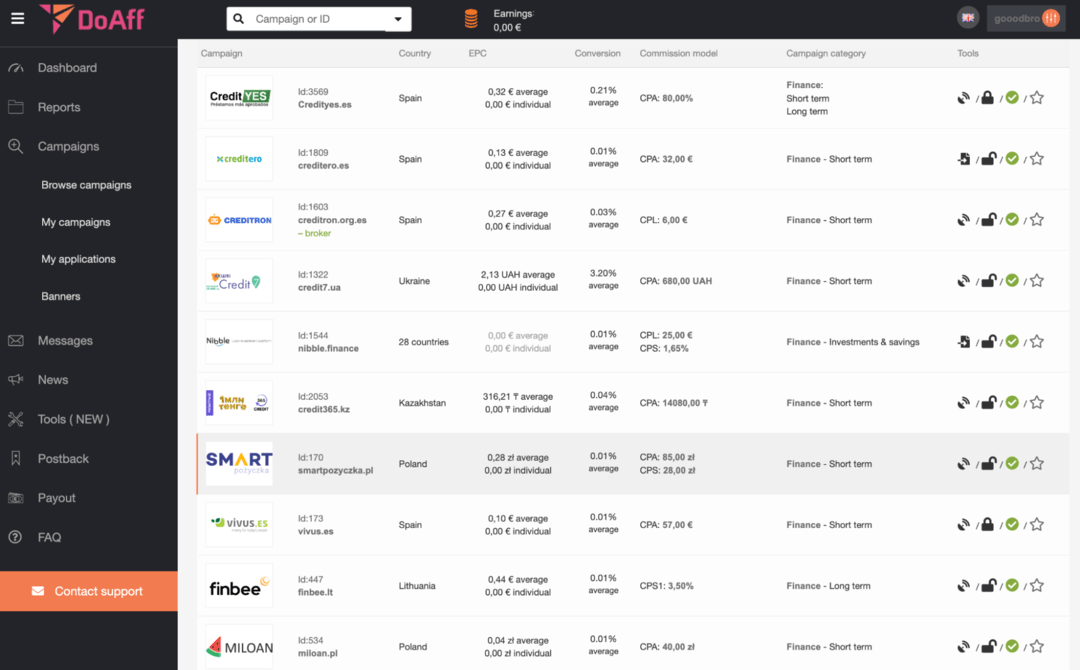Star the creditron.org.es campaign
Viewport: 1080px width, 670px height.
(x=1037, y=220)
